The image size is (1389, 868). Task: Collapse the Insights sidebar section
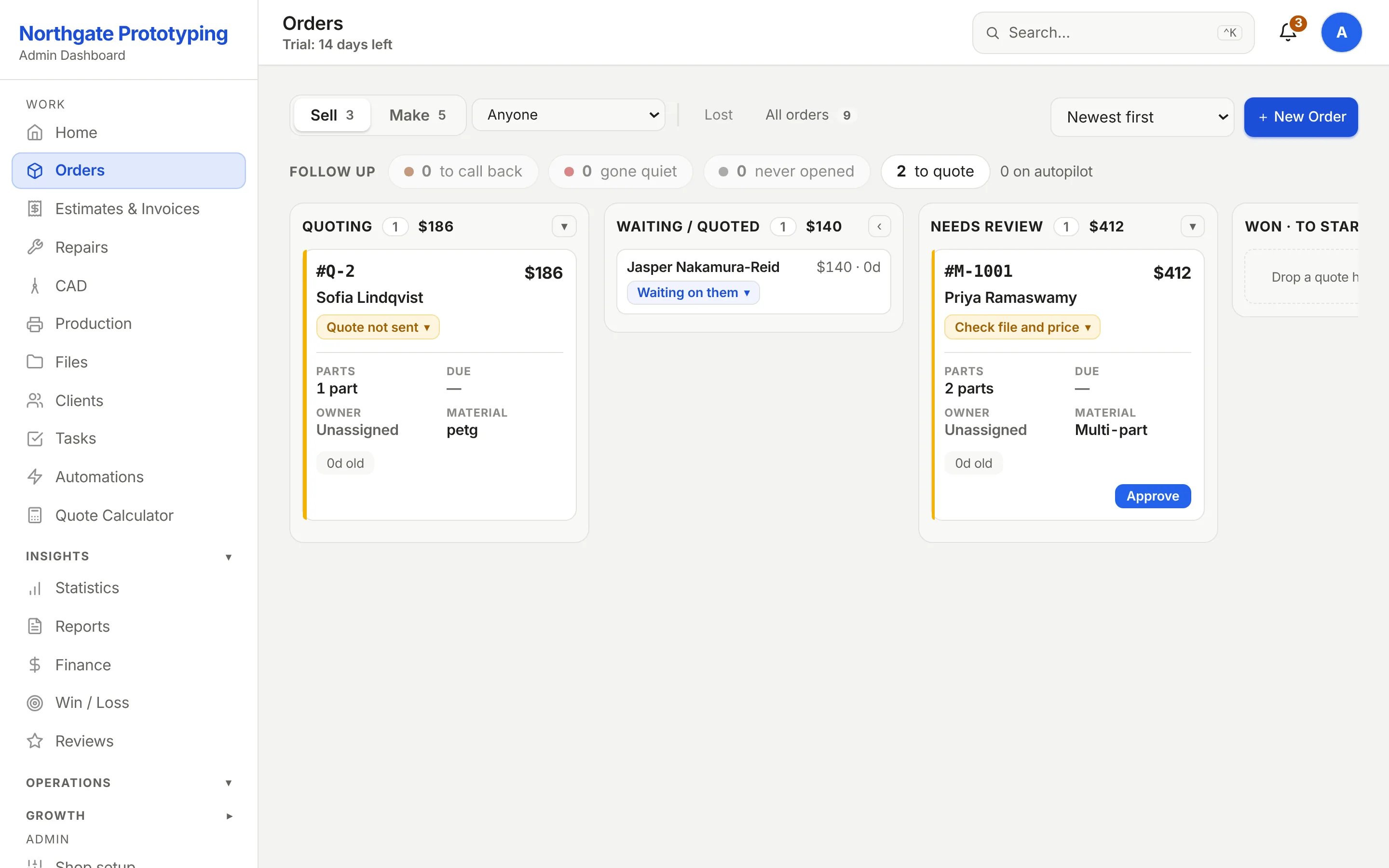click(x=229, y=557)
